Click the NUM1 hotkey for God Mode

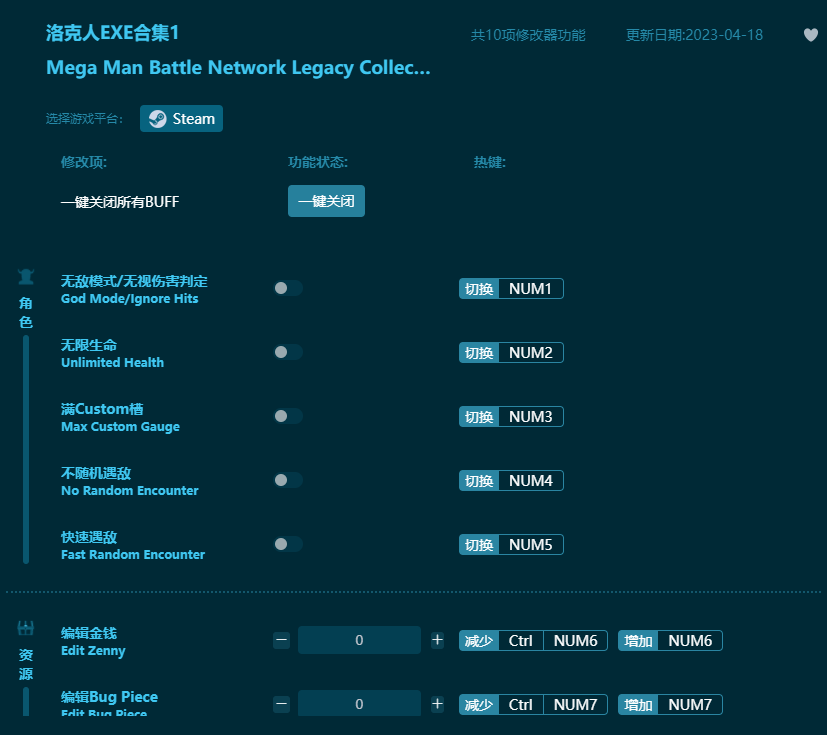[x=511, y=288]
